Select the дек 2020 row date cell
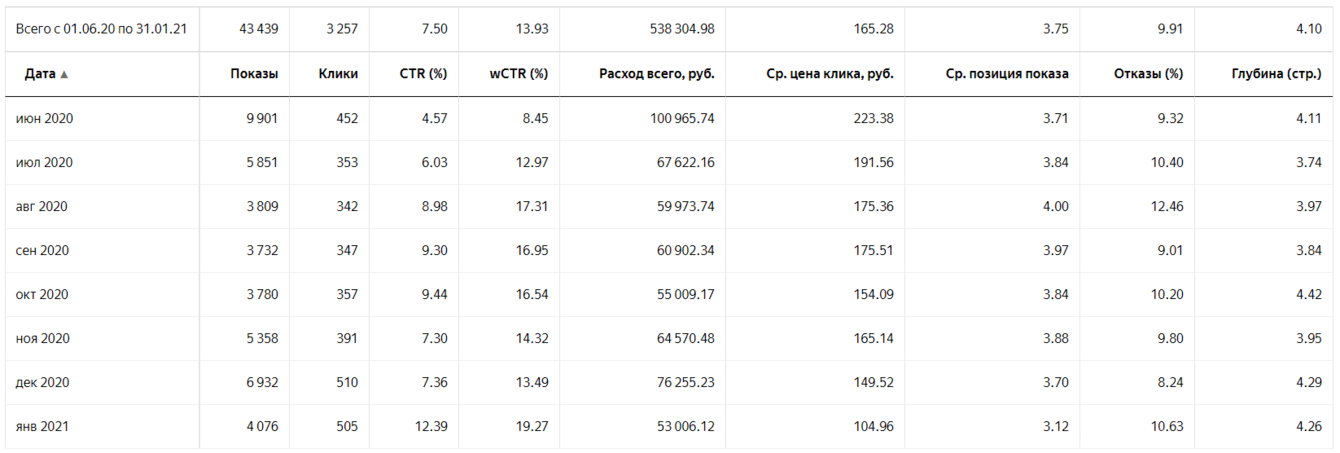 tap(42, 383)
